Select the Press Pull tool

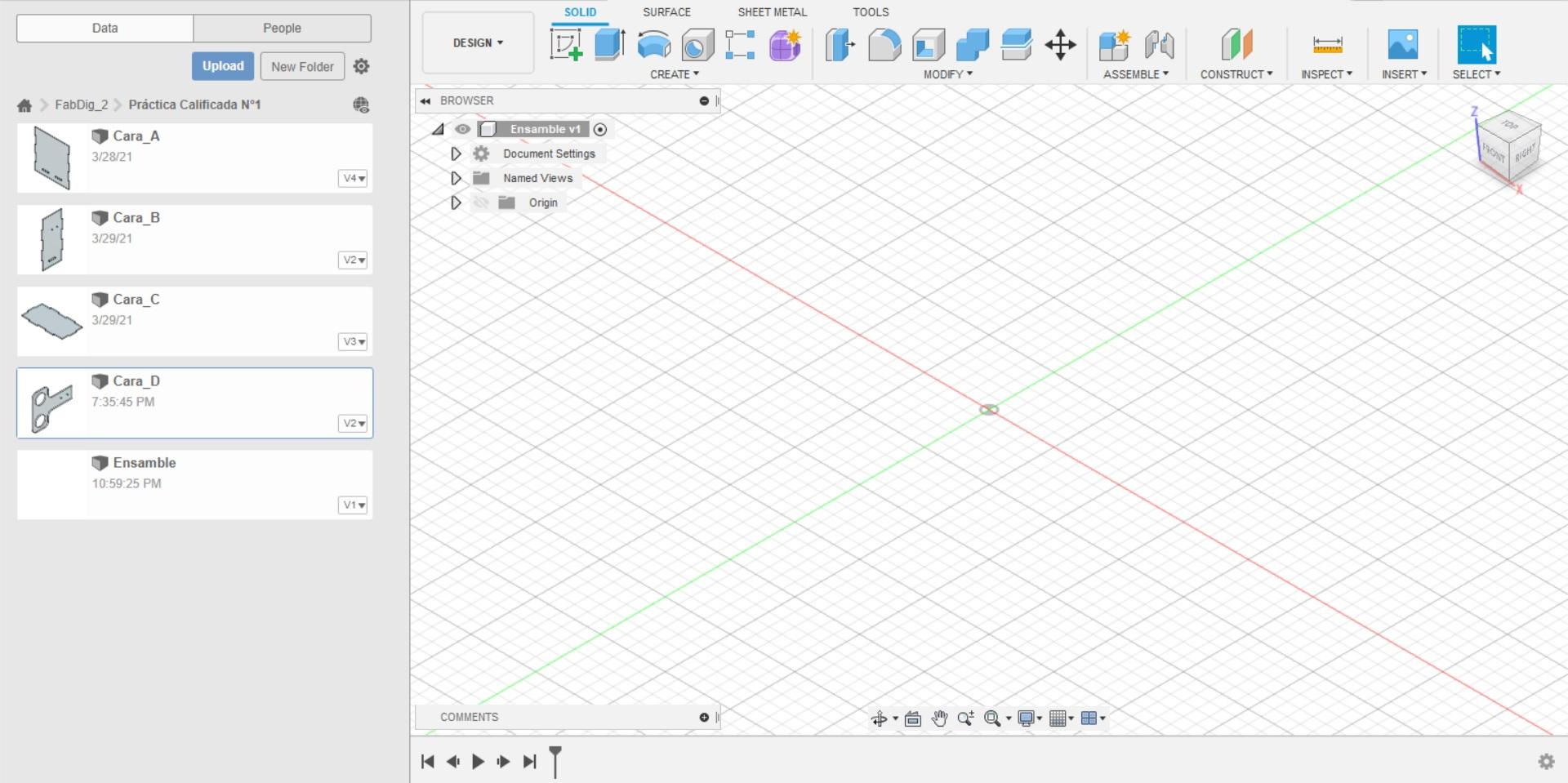840,45
